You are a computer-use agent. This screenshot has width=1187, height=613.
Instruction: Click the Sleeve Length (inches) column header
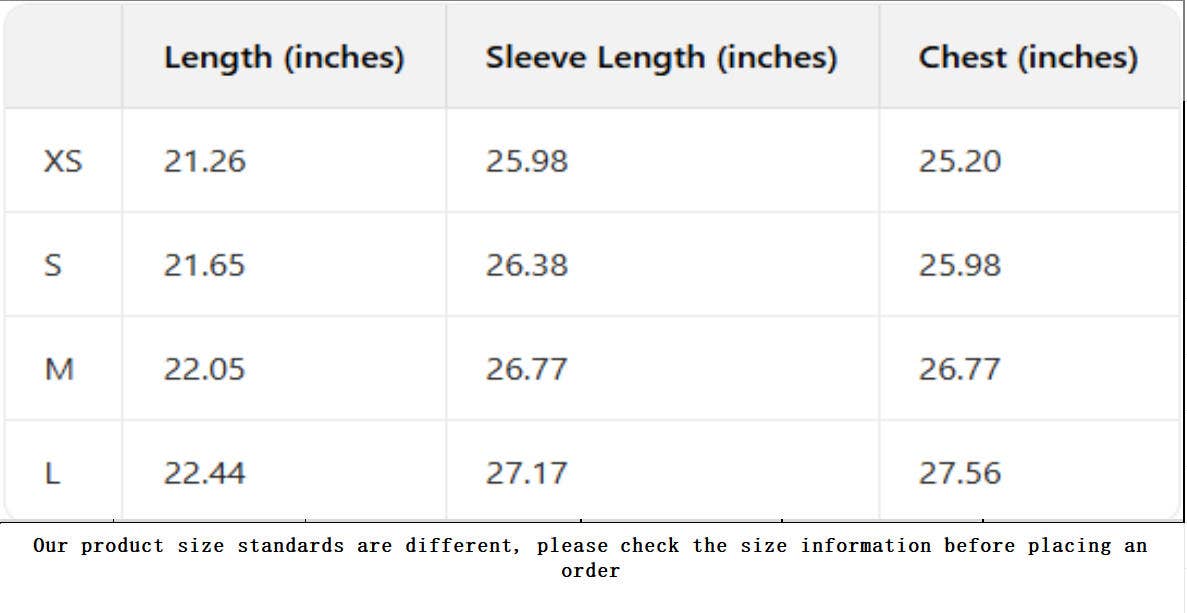pos(661,58)
